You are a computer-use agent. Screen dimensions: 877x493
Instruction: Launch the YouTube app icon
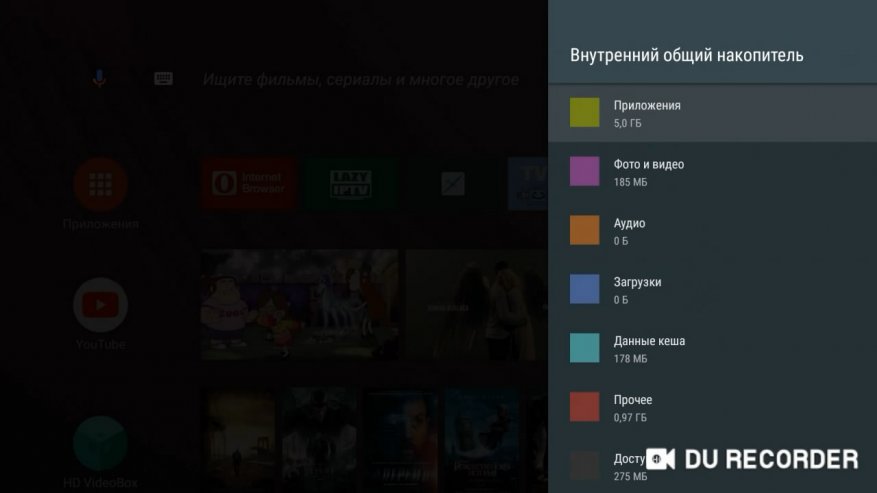101,305
